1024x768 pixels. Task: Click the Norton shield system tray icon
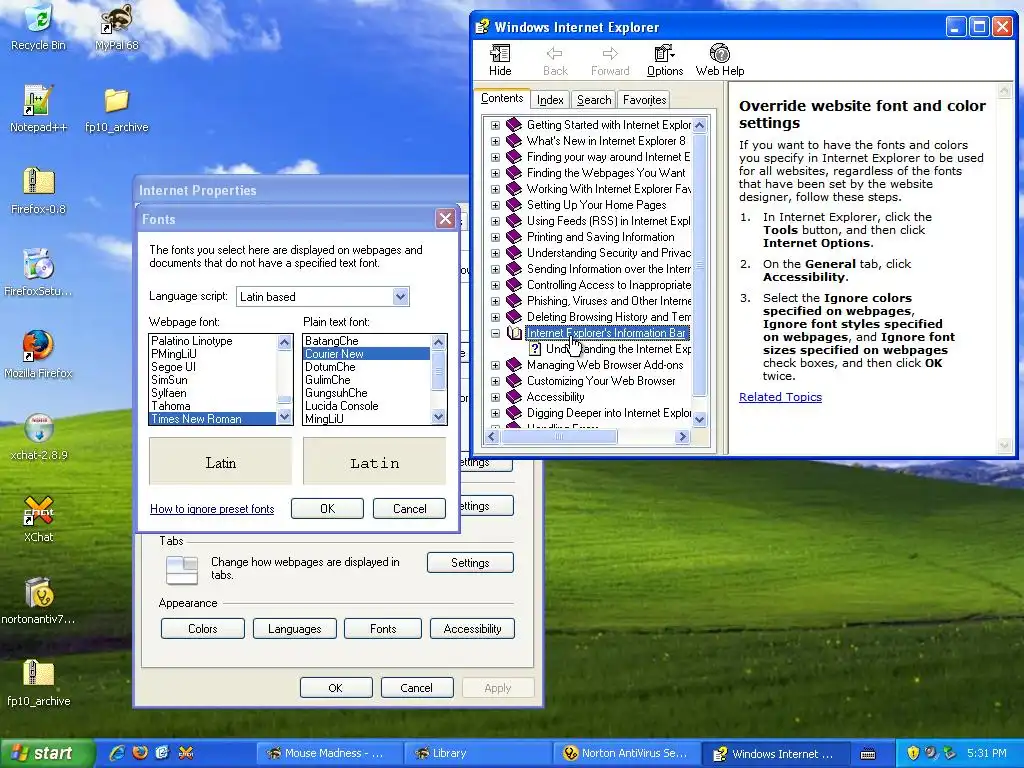(x=914, y=753)
